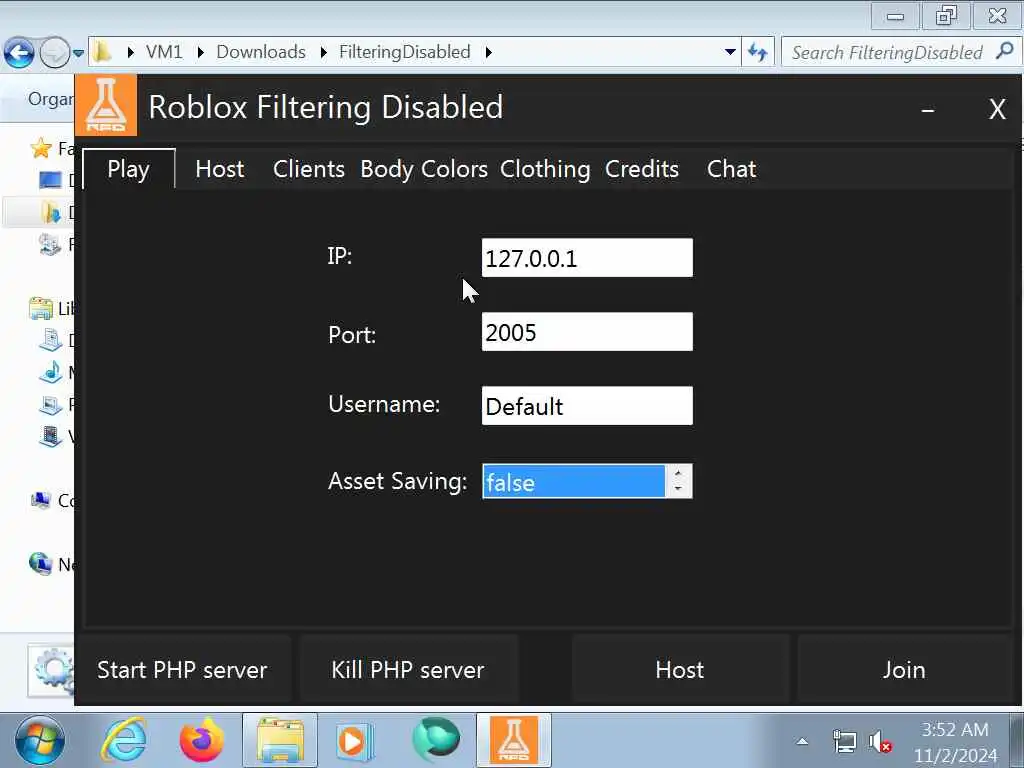
Task: Open the Clothing tab
Action: [545, 169]
